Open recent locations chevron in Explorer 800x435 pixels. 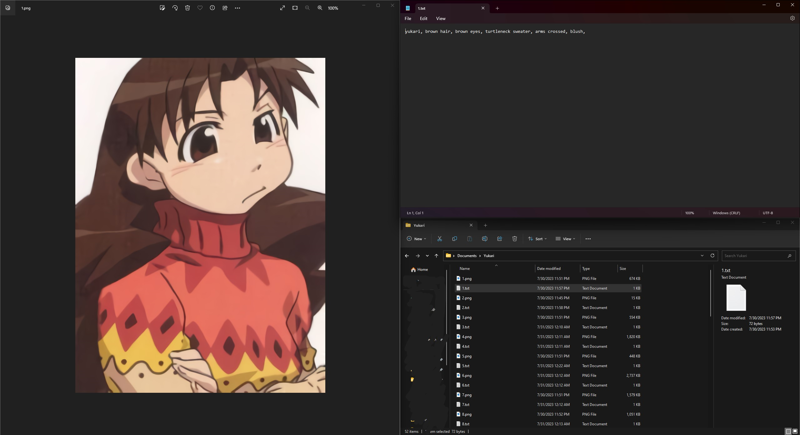point(427,255)
